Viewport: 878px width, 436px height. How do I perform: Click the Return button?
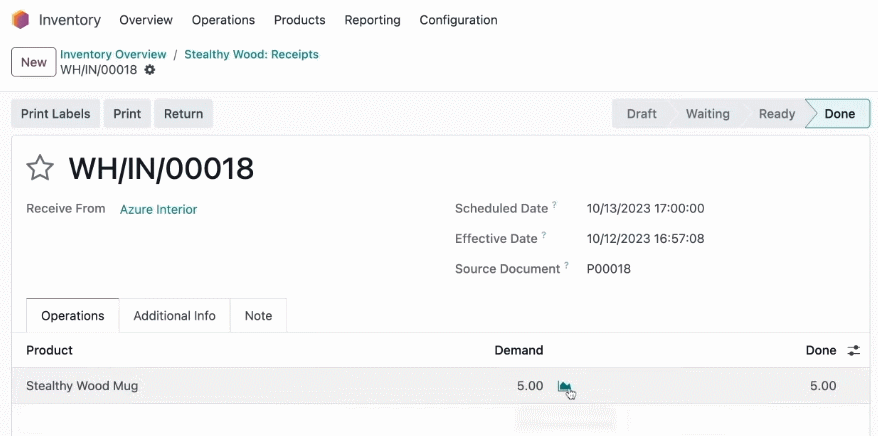(x=183, y=114)
